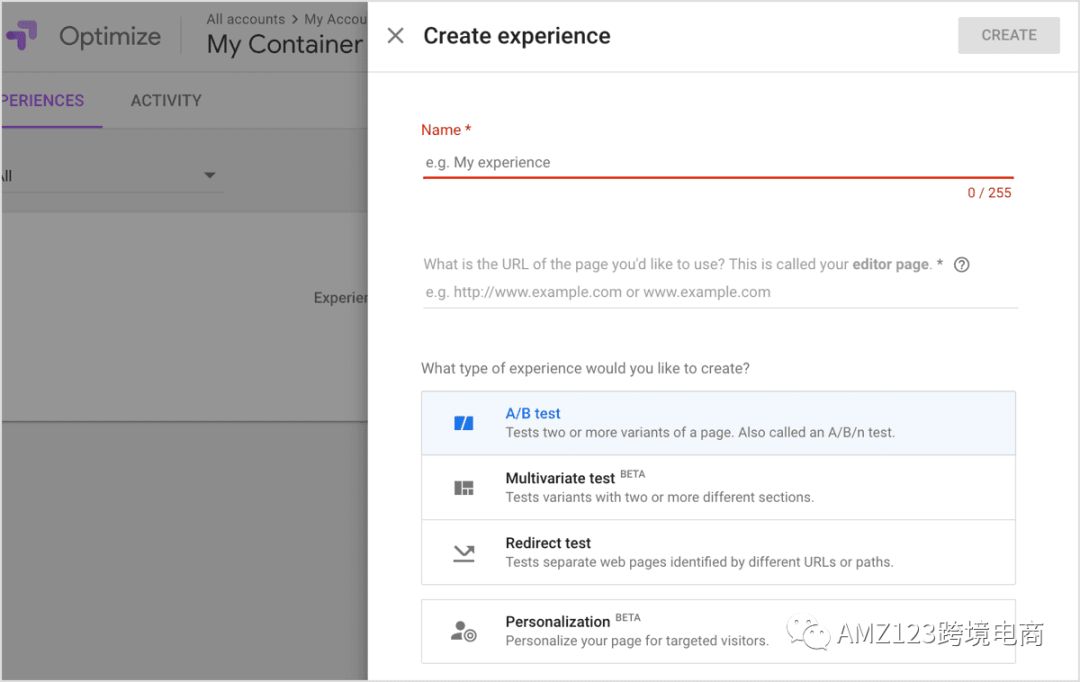Click the breadcrumb chevron after All accounts
This screenshot has width=1080, height=682.
(295, 19)
